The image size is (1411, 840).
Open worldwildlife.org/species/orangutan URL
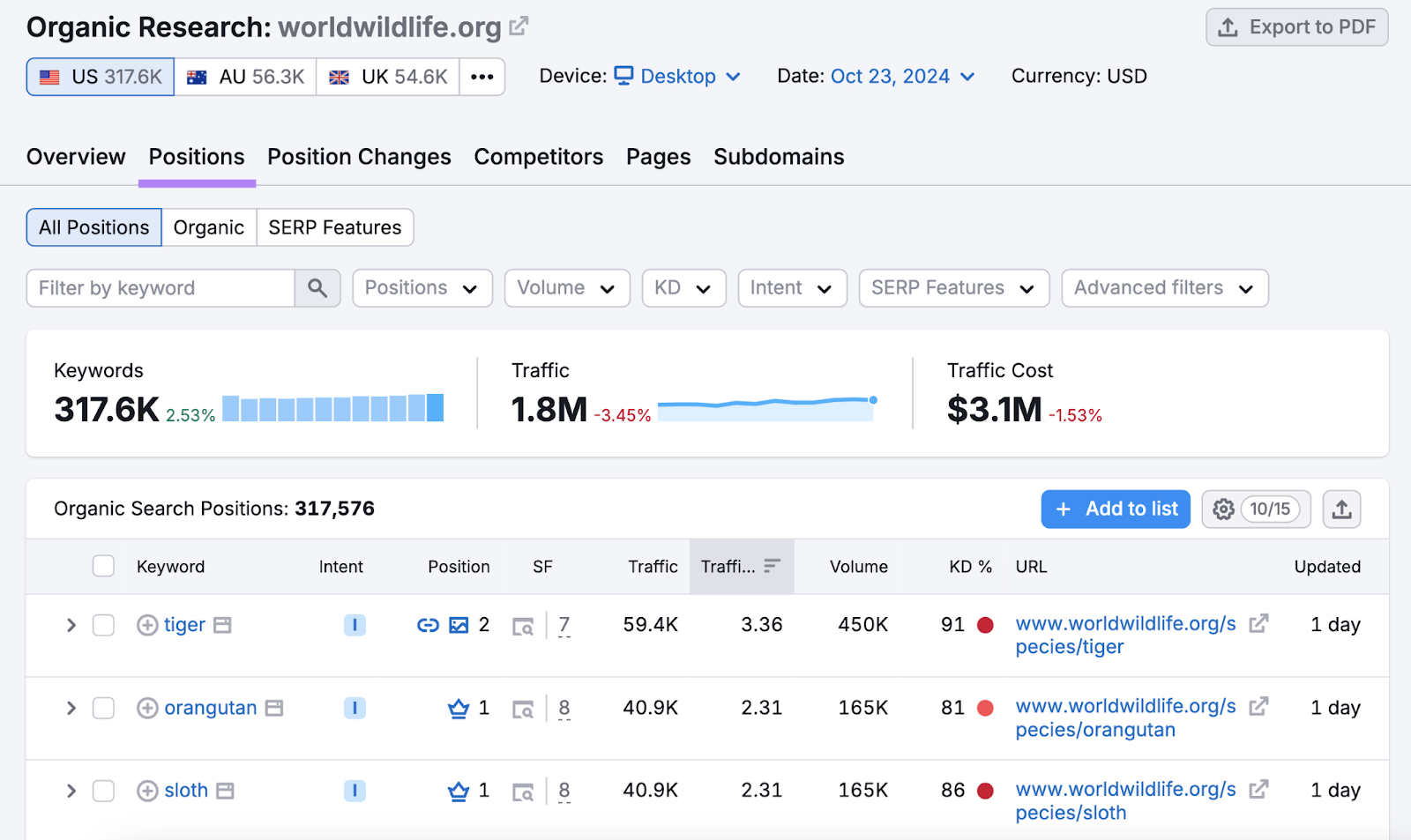pos(1125,718)
